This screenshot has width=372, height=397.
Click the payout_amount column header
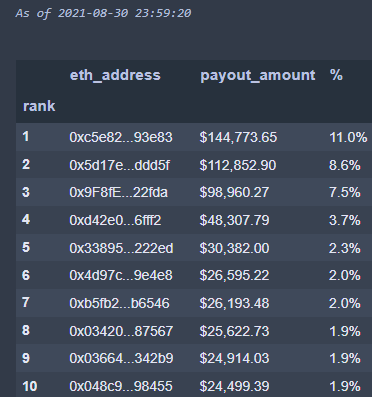point(257,75)
